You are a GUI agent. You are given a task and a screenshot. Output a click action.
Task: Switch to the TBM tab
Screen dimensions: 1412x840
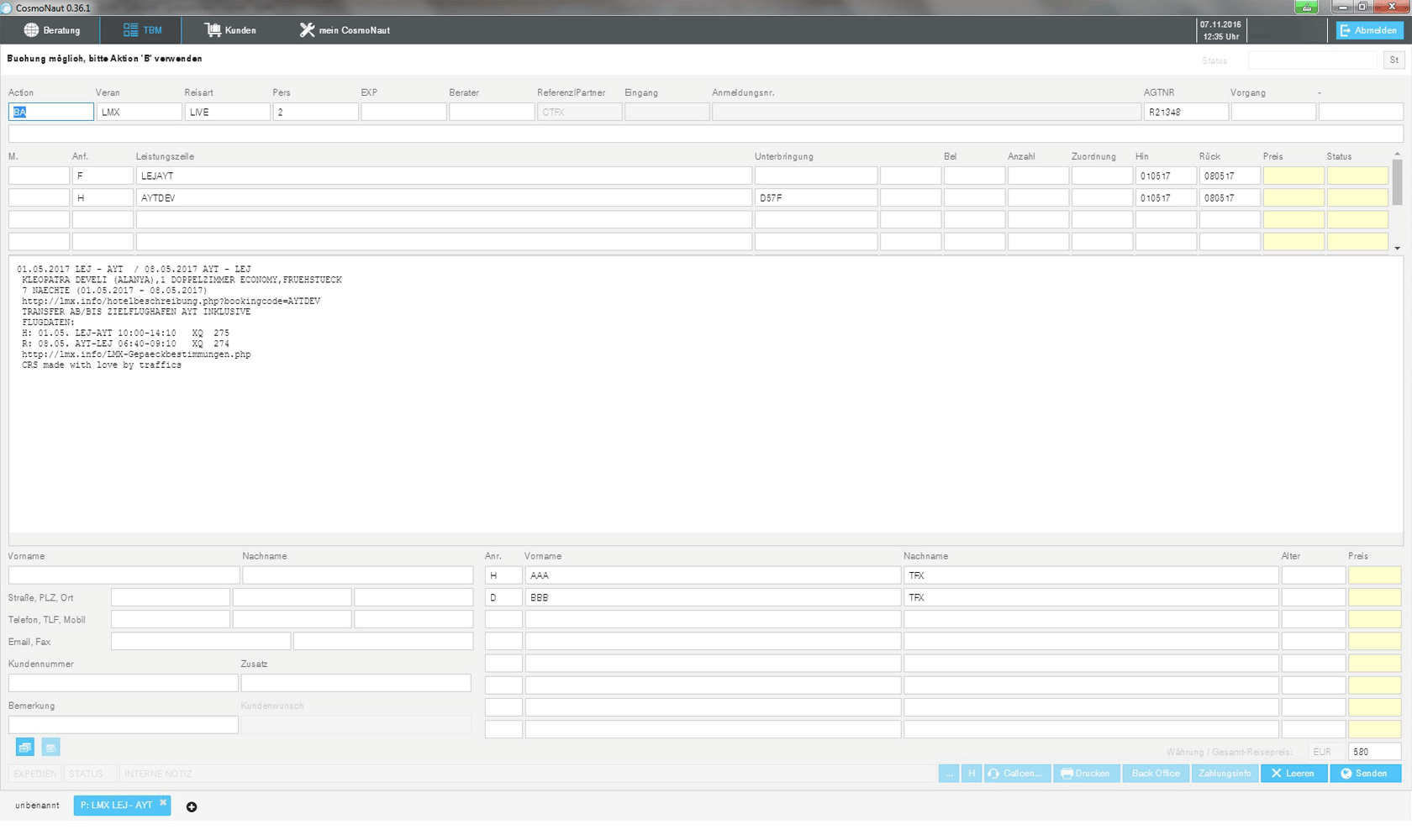click(141, 30)
